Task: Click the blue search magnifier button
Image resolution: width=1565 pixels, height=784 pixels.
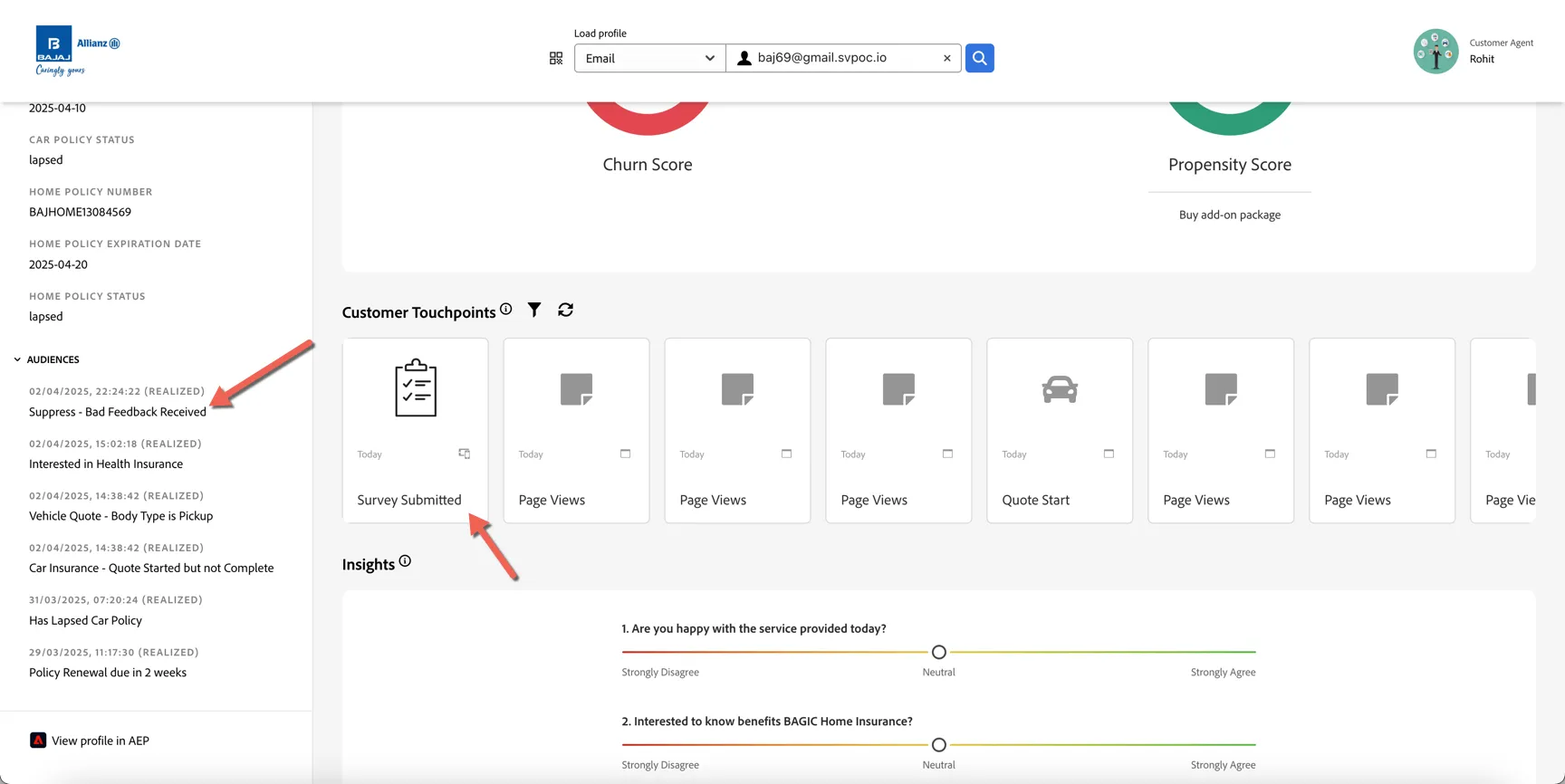Action: [979, 58]
